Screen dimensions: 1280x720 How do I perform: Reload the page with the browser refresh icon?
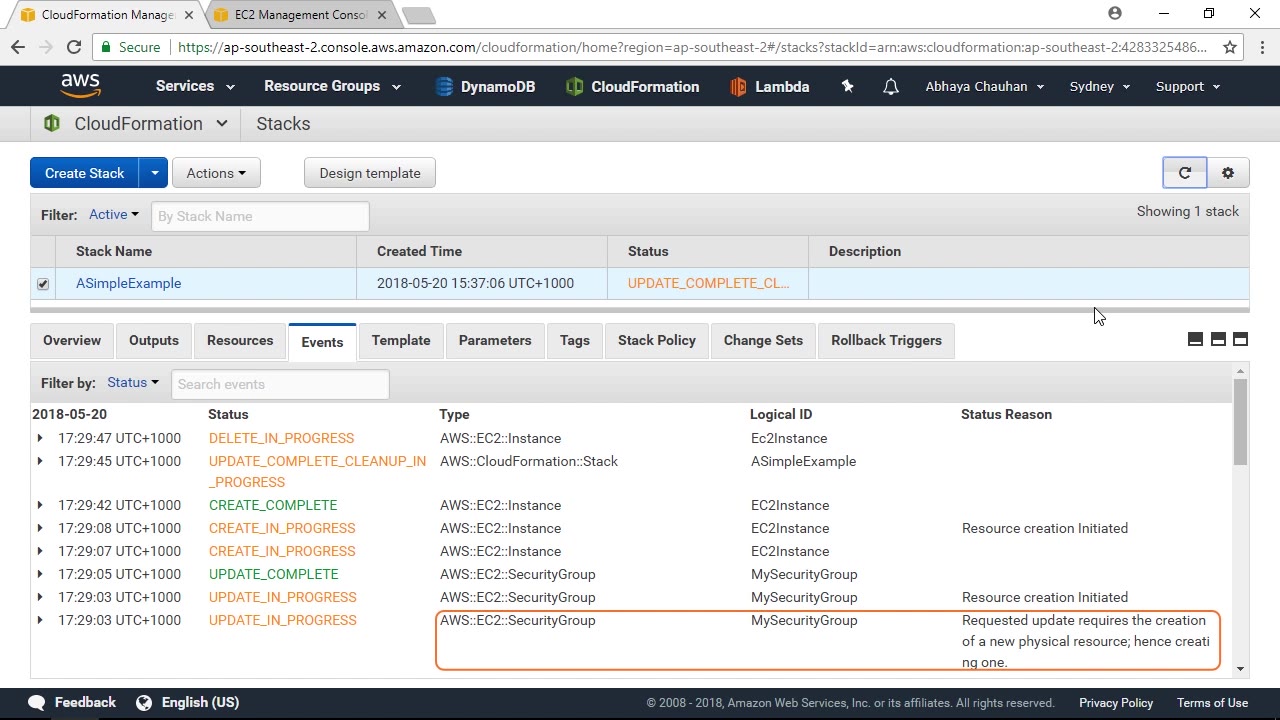tap(73, 47)
